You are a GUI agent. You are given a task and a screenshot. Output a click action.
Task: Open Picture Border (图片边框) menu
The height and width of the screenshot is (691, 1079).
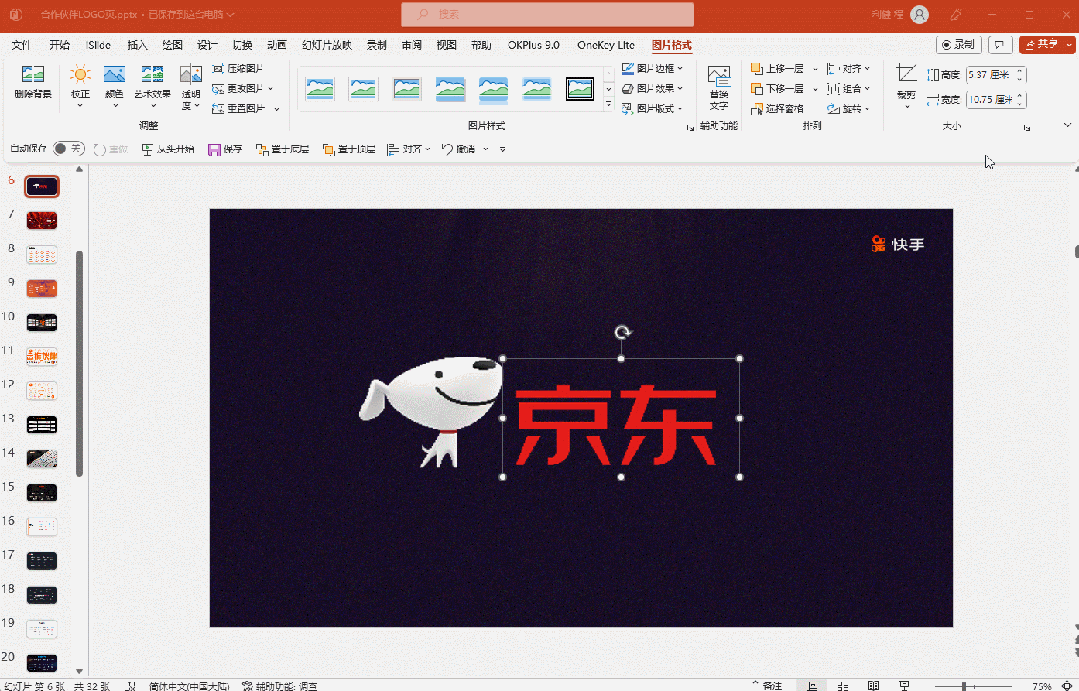point(652,69)
